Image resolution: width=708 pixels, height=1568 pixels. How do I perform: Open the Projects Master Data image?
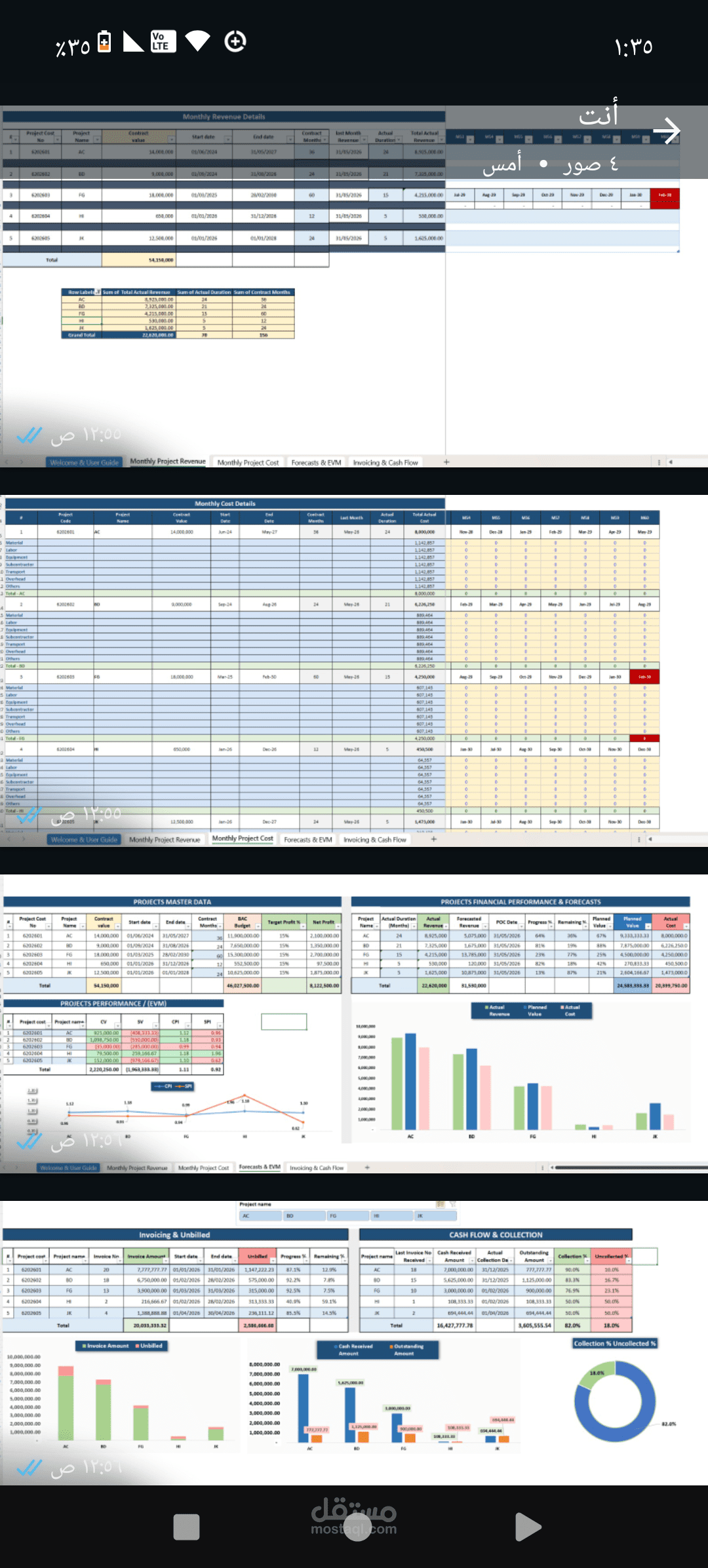(x=354, y=1023)
